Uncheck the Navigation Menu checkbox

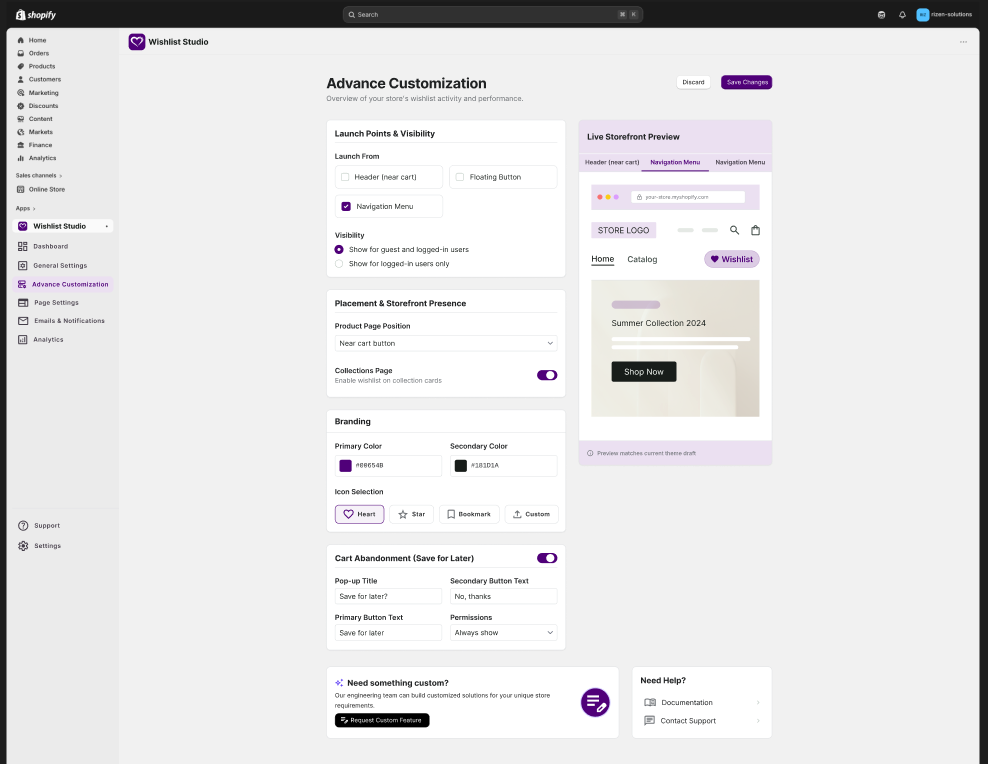pos(346,206)
